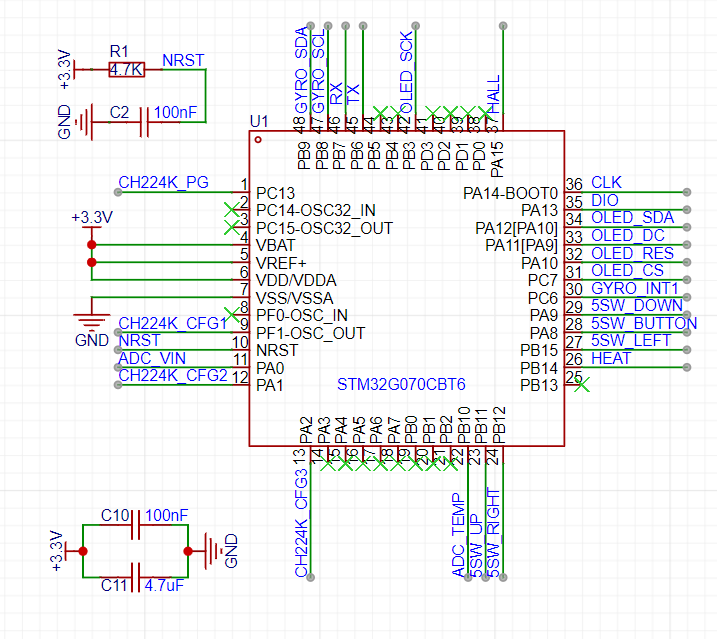Select the OLED_RES net label

[x=632, y=253]
